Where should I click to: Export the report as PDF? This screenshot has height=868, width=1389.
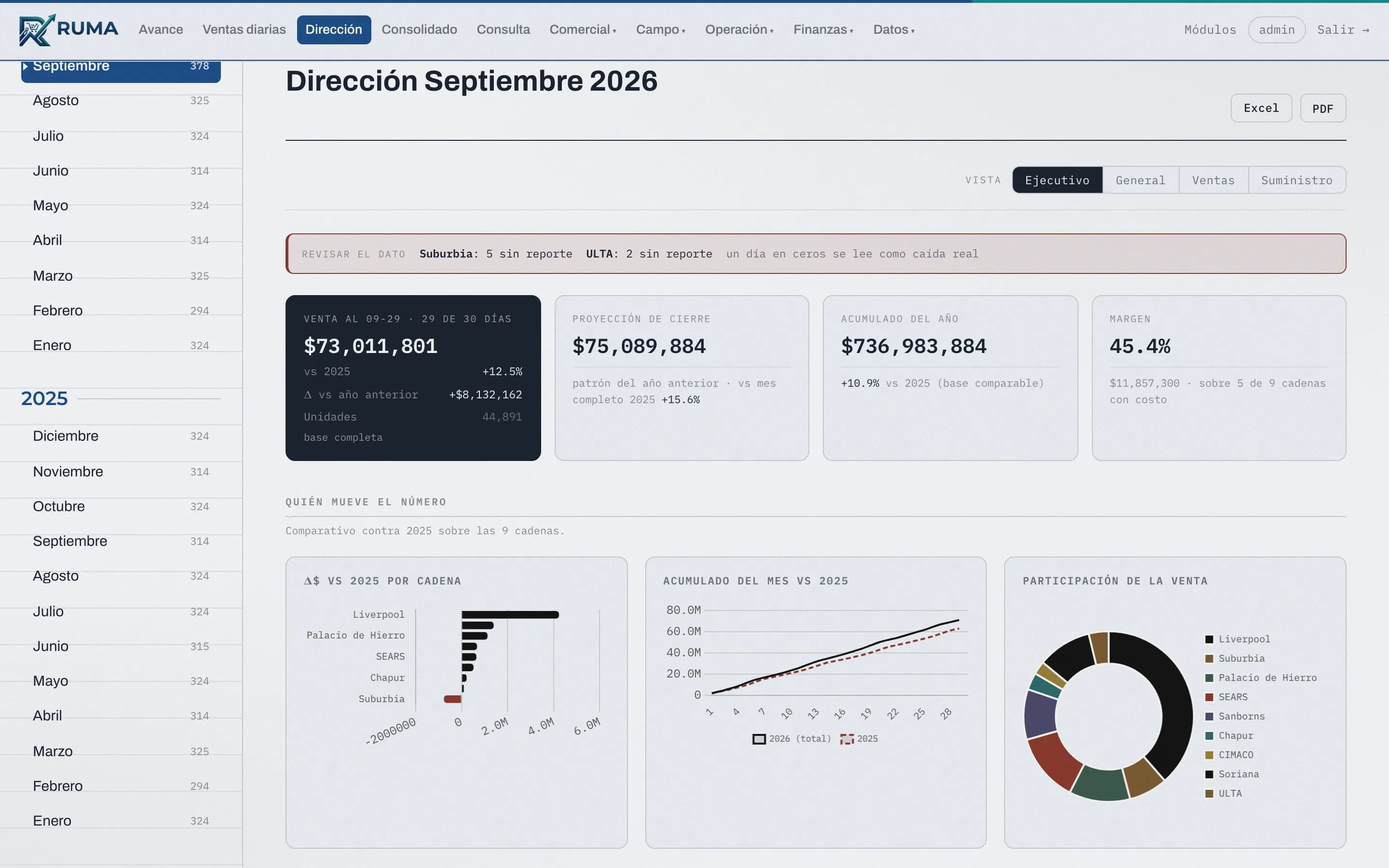click(1322, 108)
